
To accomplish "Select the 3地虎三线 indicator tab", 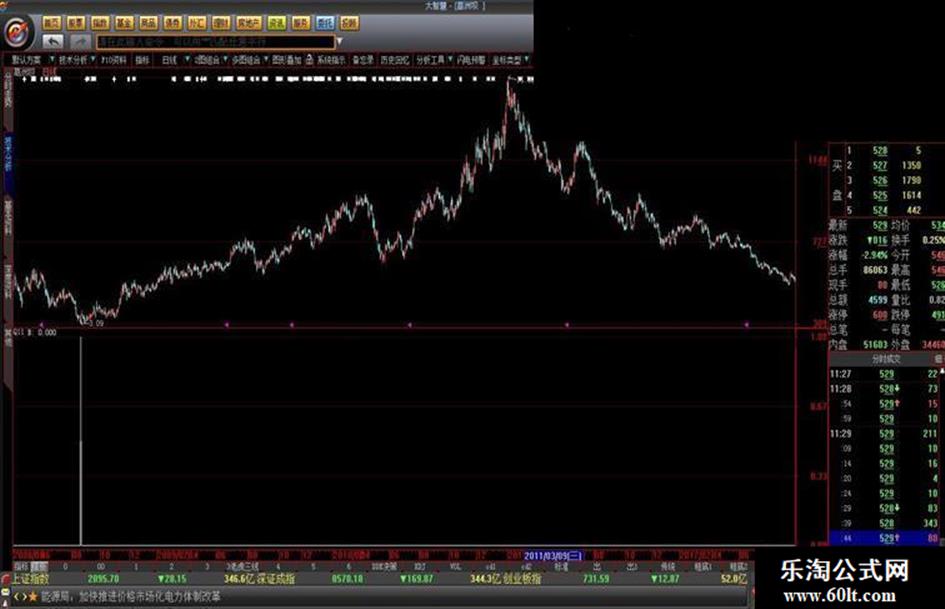I will point(243,567).
